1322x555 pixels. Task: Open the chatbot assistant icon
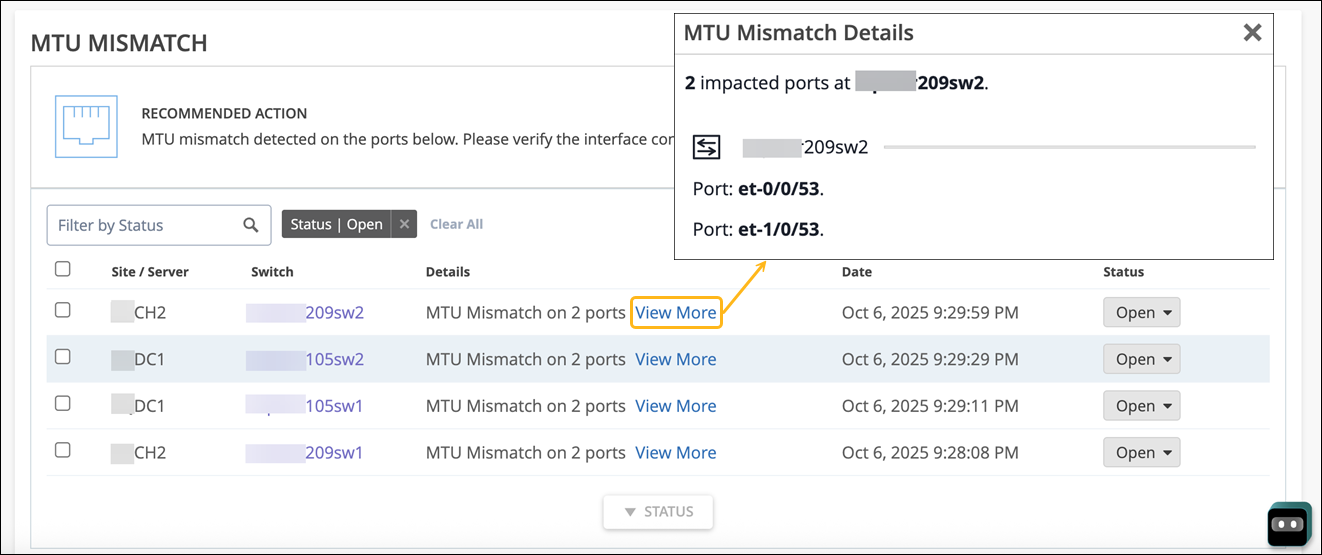point(1288,524)
